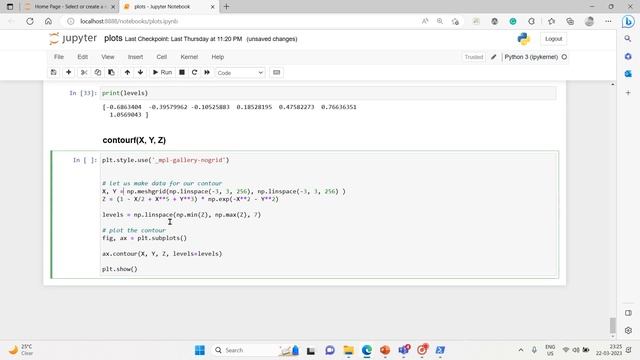Open the Edit menu
Image resolution: width=640 pixels, height=360 pixels.
point(82,57)
